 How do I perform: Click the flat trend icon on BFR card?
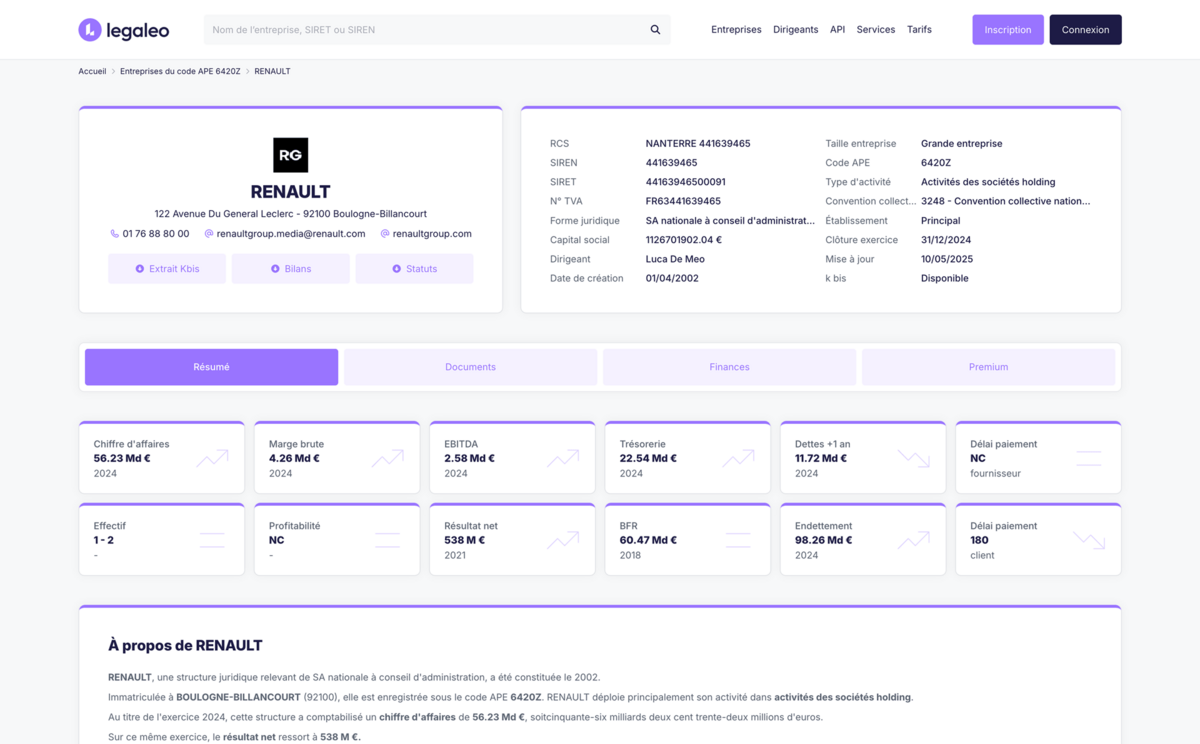coord(738,540)
